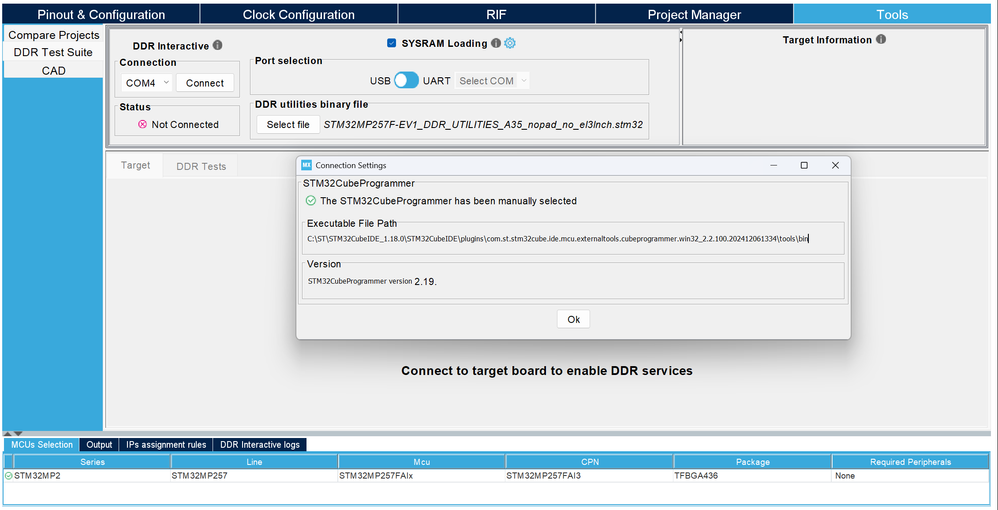Collapse the Target Information panel arrow

tap(681, 39)
